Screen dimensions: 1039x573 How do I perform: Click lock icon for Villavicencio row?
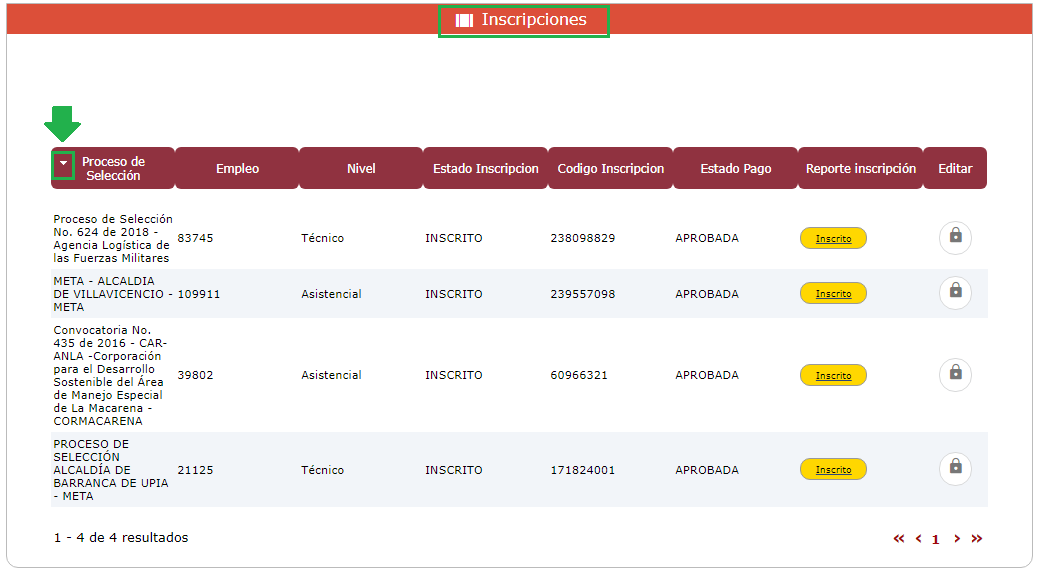[x=955, y=293]
